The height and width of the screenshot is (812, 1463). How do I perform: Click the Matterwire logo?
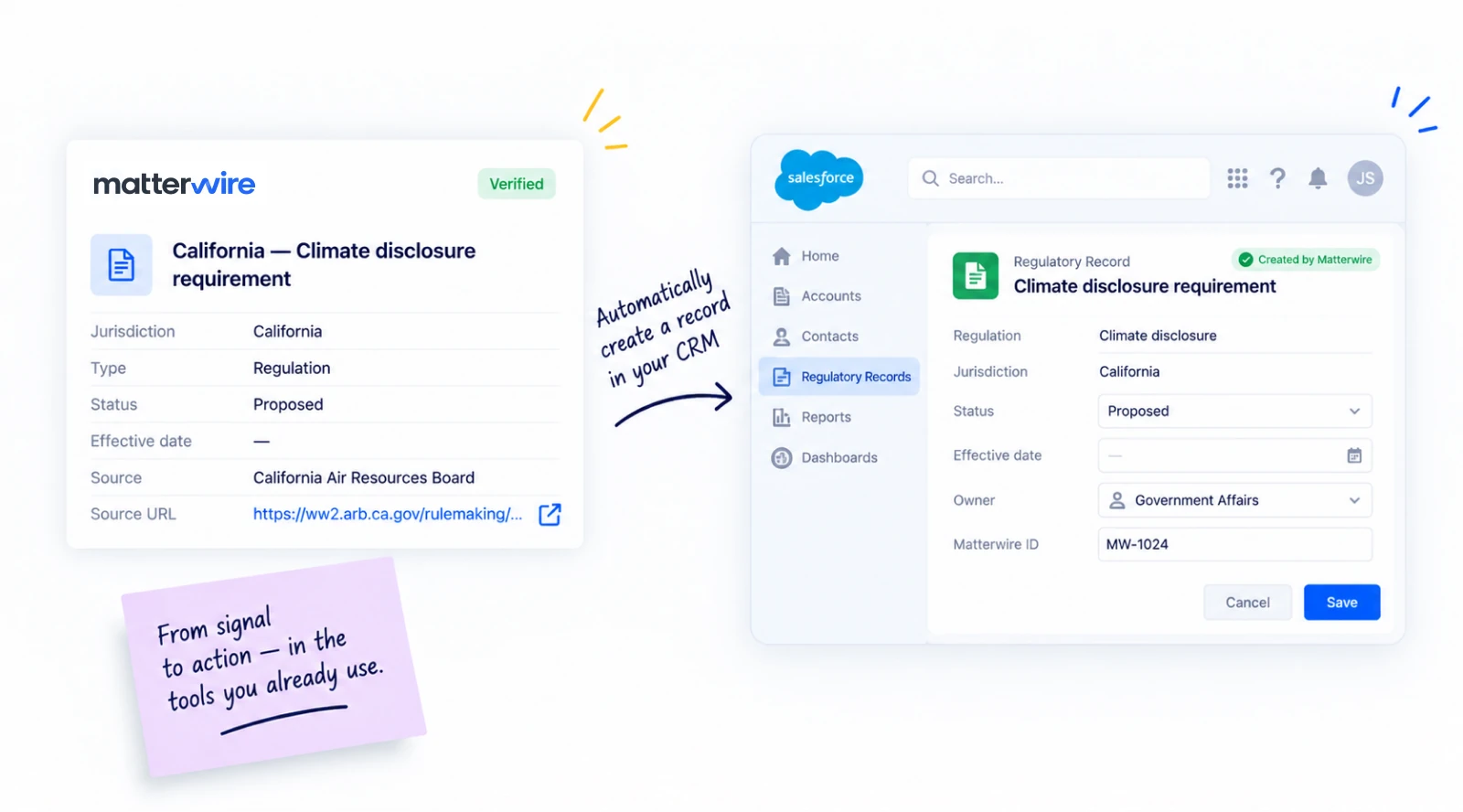175,184
